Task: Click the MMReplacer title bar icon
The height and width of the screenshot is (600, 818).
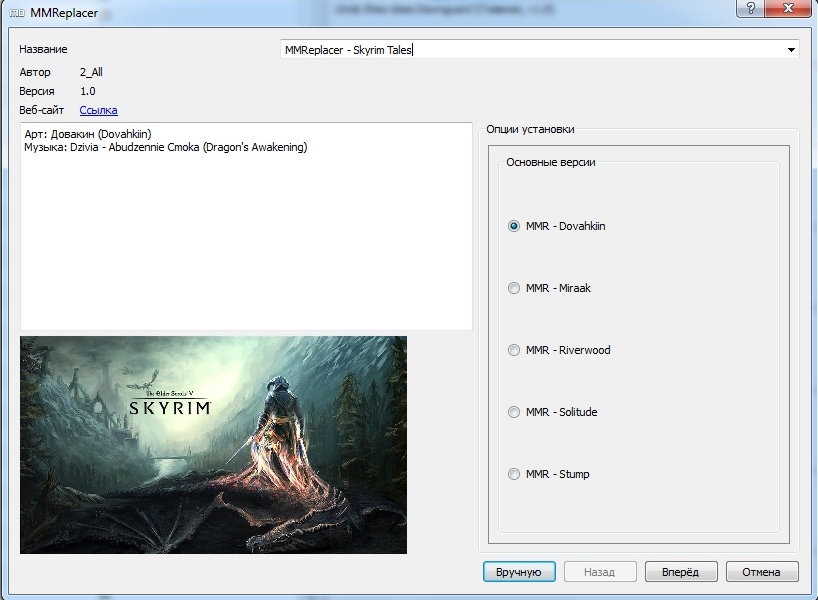Action: pos(17,14)
